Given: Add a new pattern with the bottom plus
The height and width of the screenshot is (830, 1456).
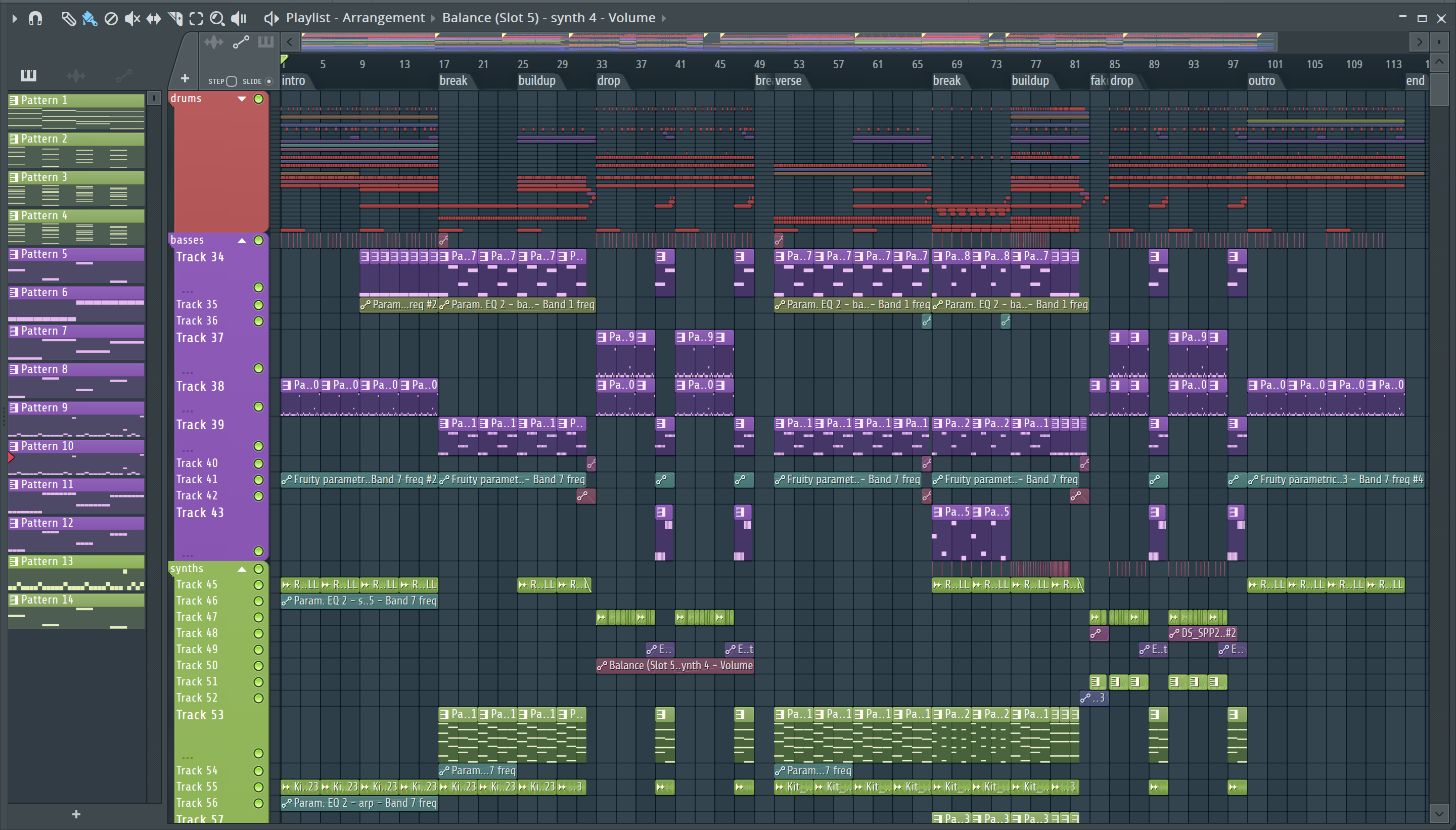Looking at the screenshot, I should (76, 814).
